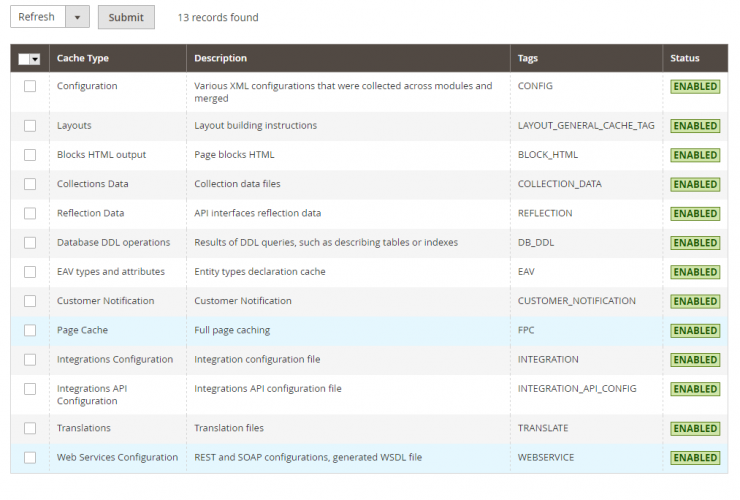Click the Full page caching description text
Viewport: 740px width, 500px height.
pyautogui.click(x=232, y=330)
